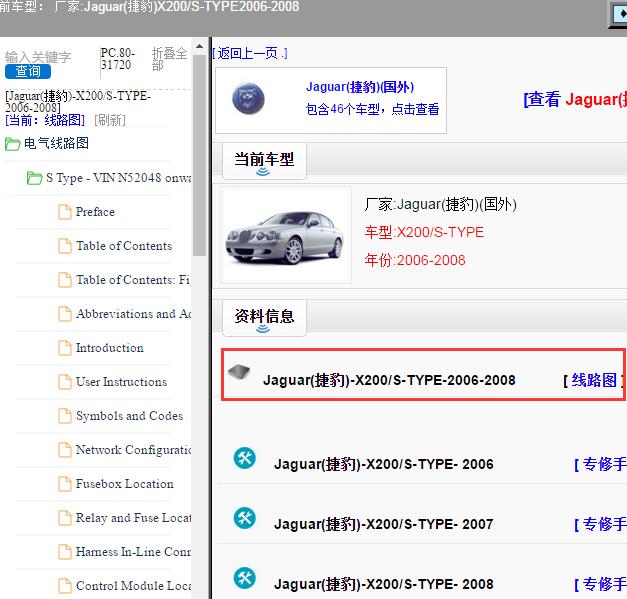
Task: Click the Control Module page icon
Action: pyautogui.click(x=65, y=586)
